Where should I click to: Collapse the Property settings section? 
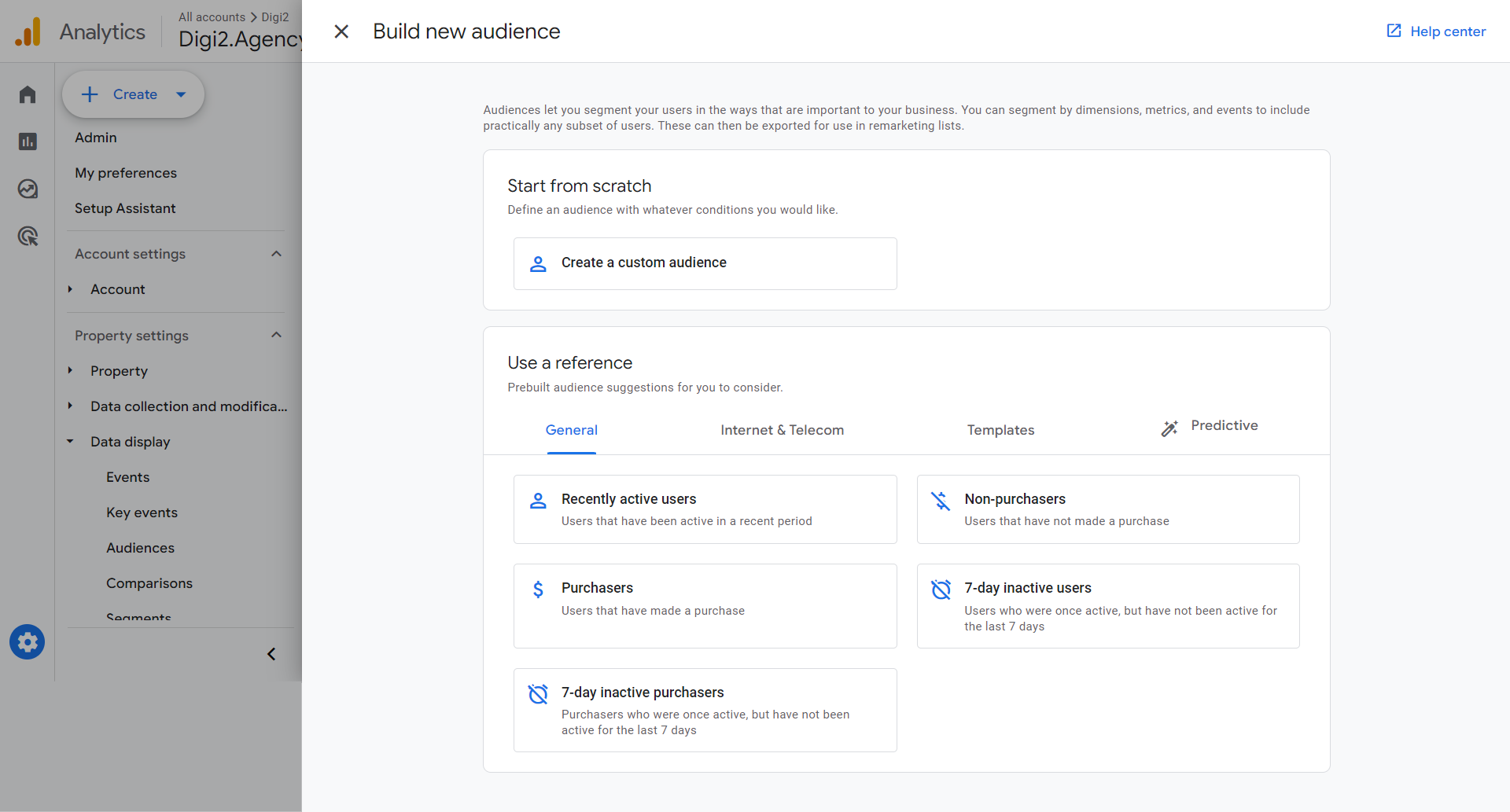pos(276,335)
